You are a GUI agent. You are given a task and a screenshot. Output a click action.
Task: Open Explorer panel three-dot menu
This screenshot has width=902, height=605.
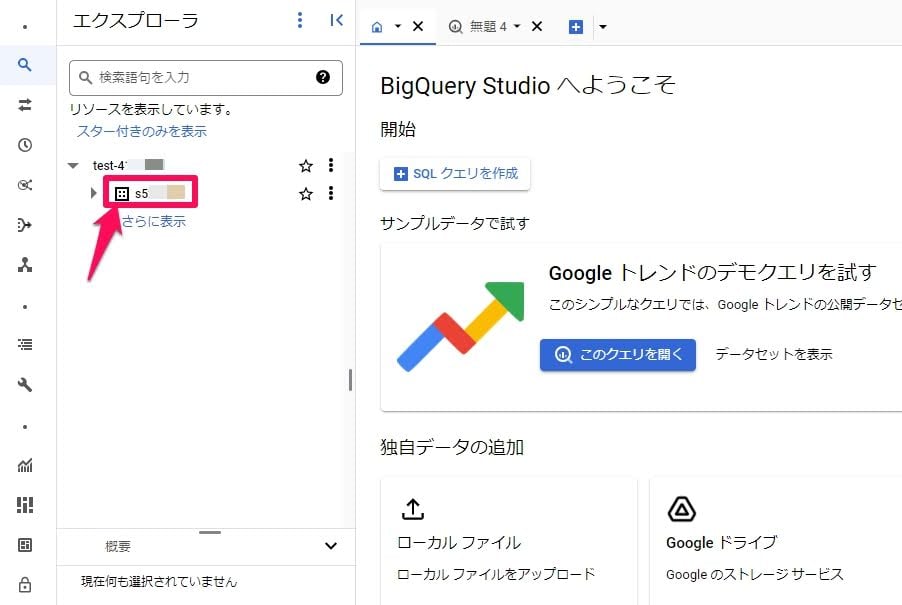click(x=300, y=20)
